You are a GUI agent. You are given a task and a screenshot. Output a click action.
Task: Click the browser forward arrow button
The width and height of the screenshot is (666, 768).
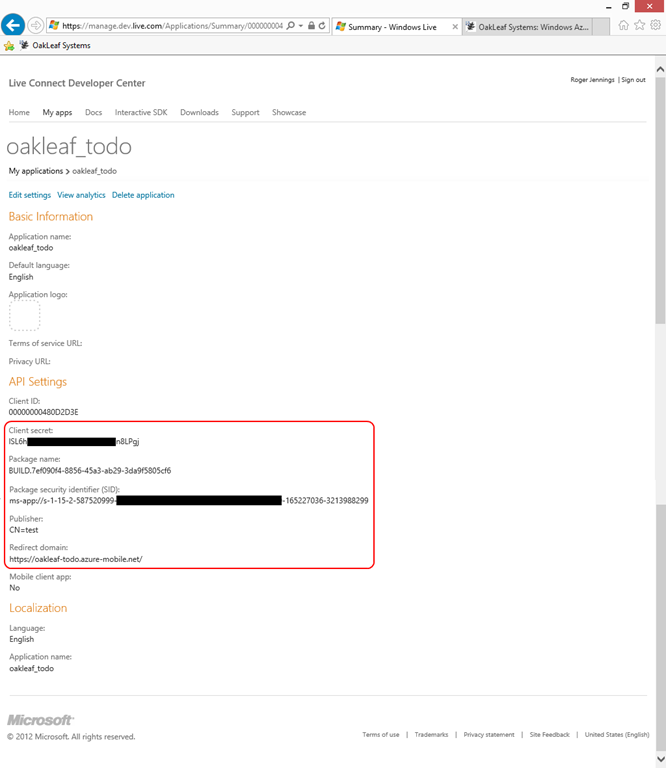click(x=35, y=25)
